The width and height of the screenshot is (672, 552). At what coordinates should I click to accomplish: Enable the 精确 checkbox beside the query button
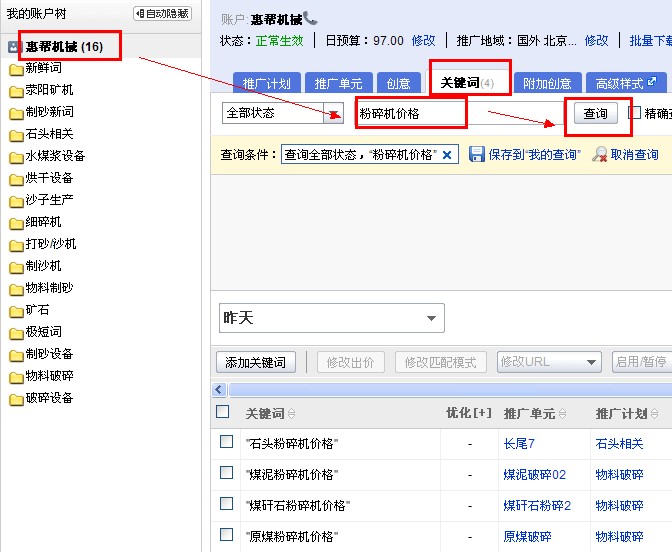point(635,112)
